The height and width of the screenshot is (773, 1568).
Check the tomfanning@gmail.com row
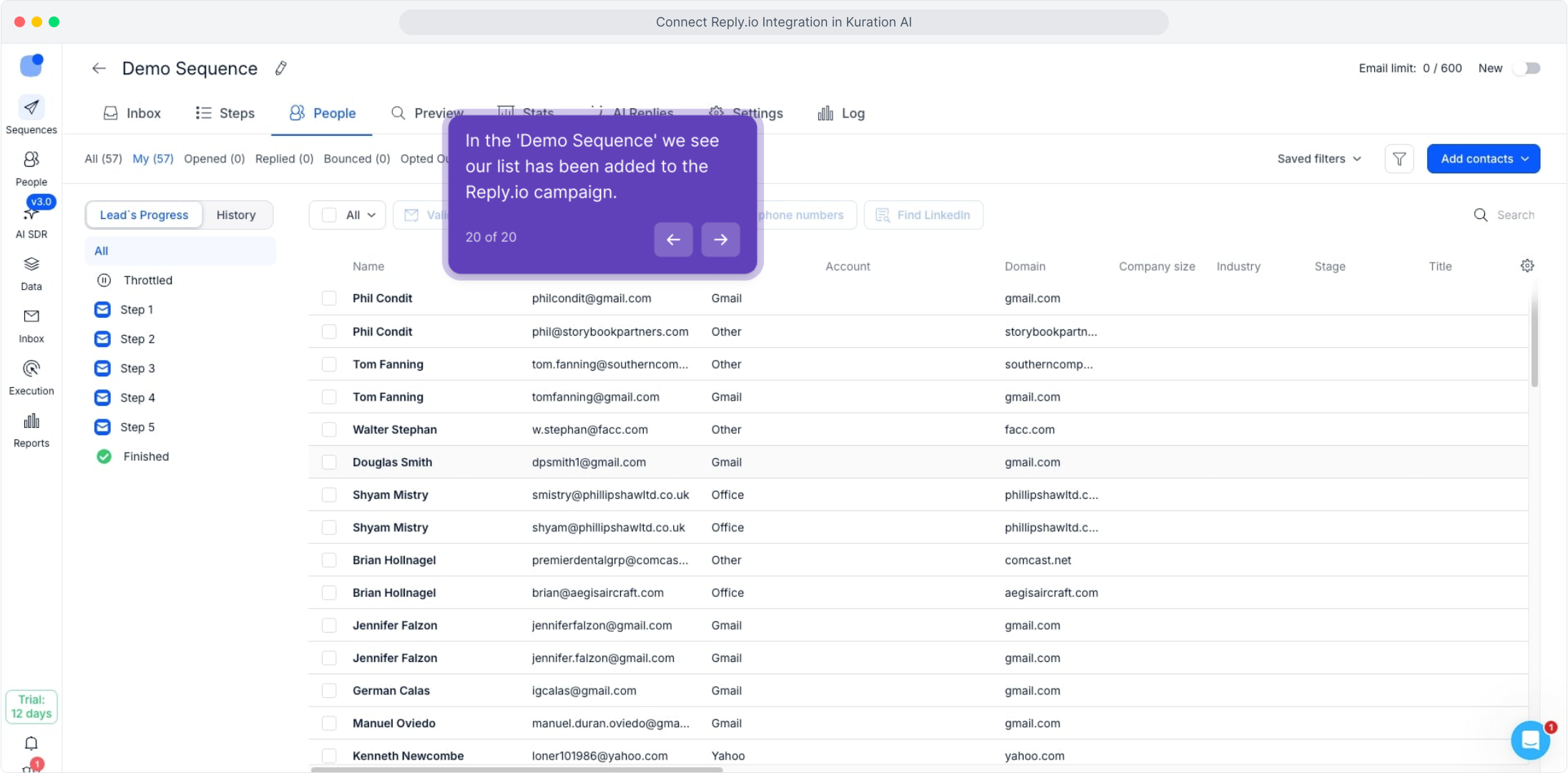pyautogui.click(x=329, y=397)
